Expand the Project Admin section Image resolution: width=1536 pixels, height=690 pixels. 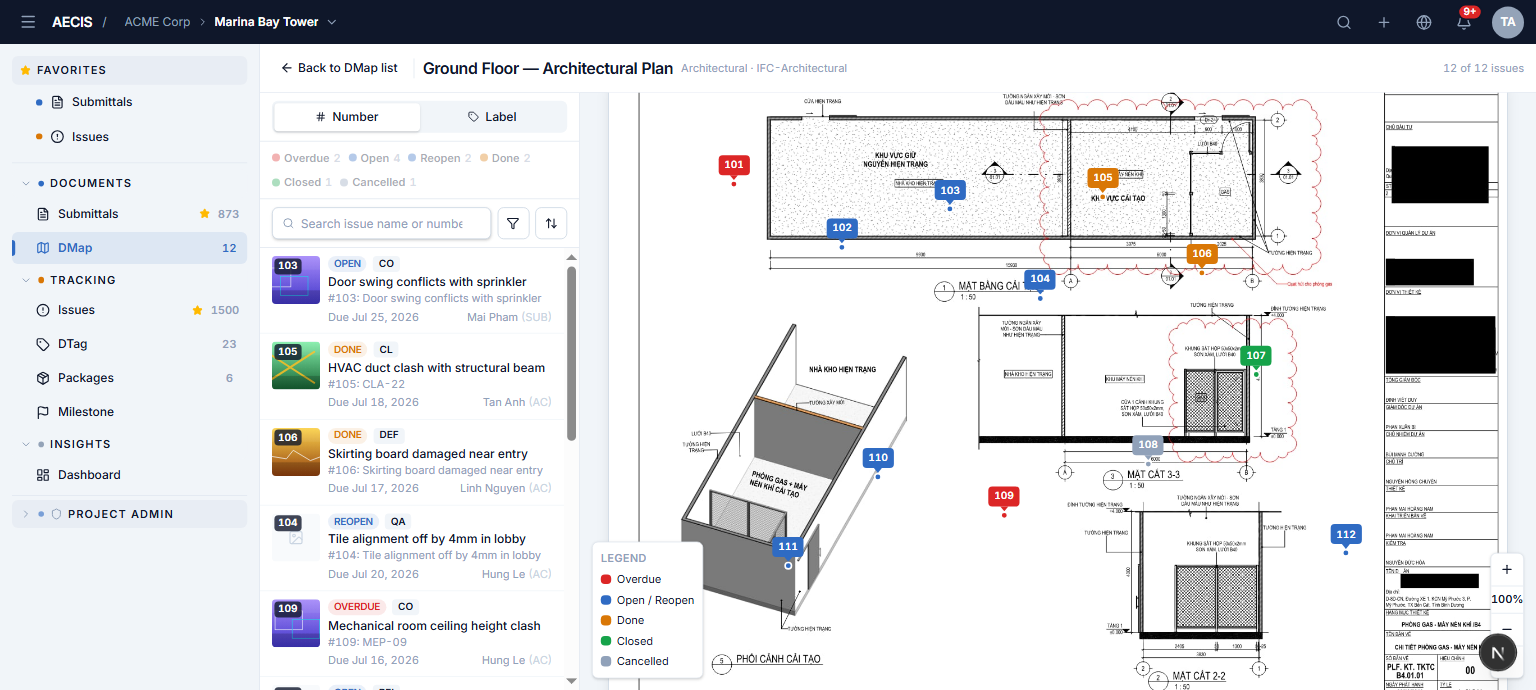coord(129,514)
